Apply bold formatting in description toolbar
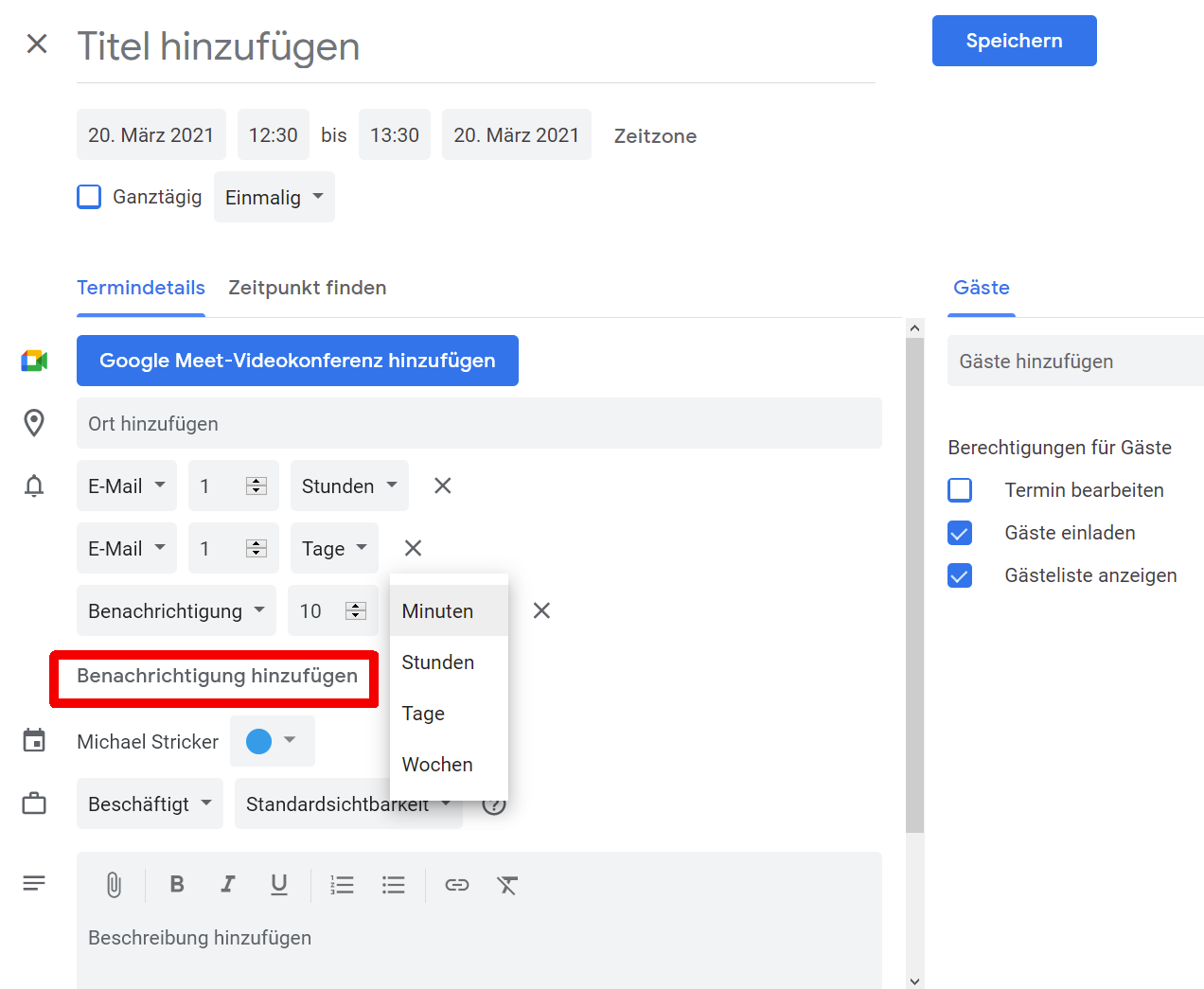Image resolution: width=1204 pixels, height=989 pixels. [x=177, y=884]
